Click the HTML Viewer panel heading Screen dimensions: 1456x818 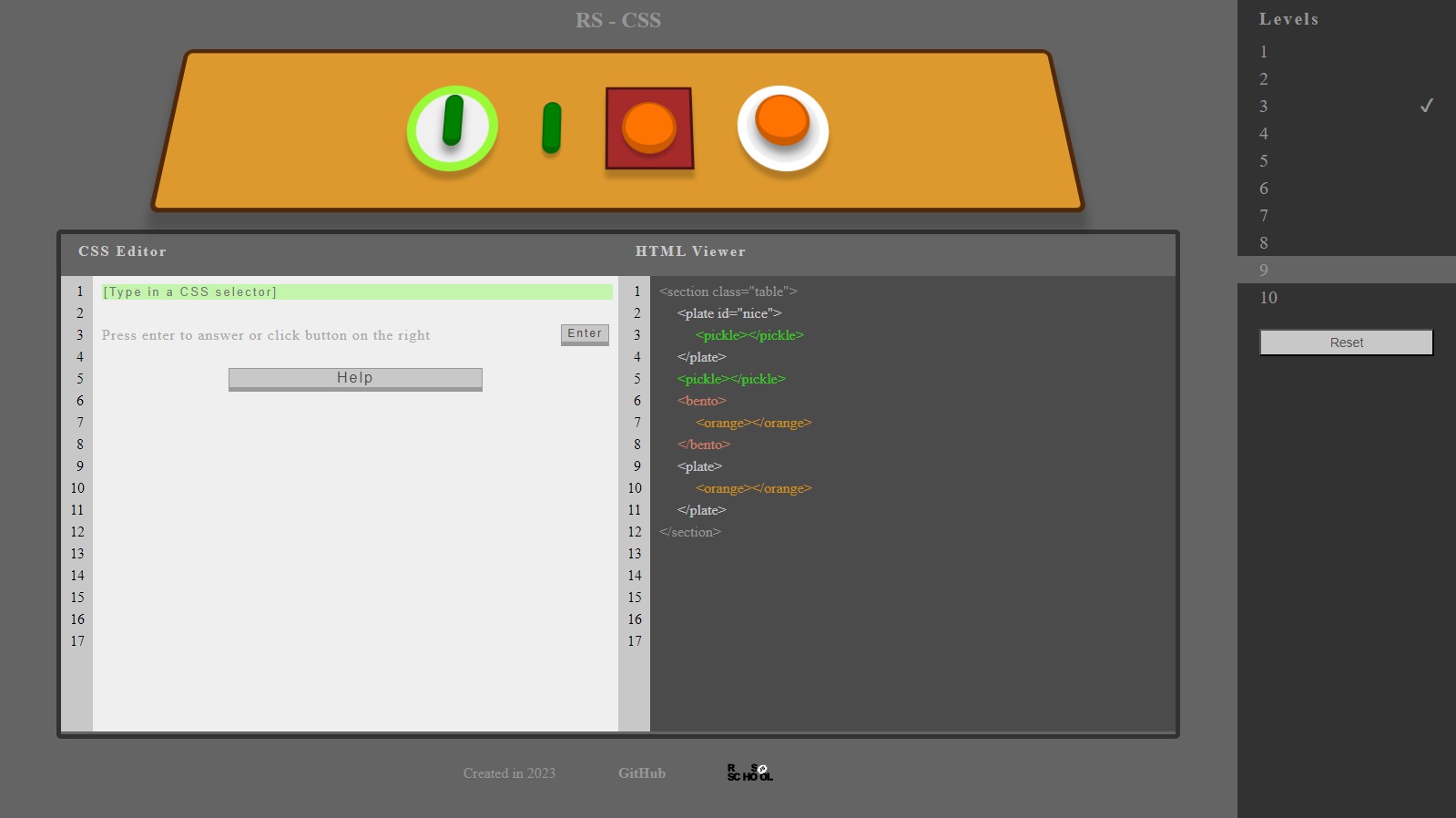click(x=690, y=251)
